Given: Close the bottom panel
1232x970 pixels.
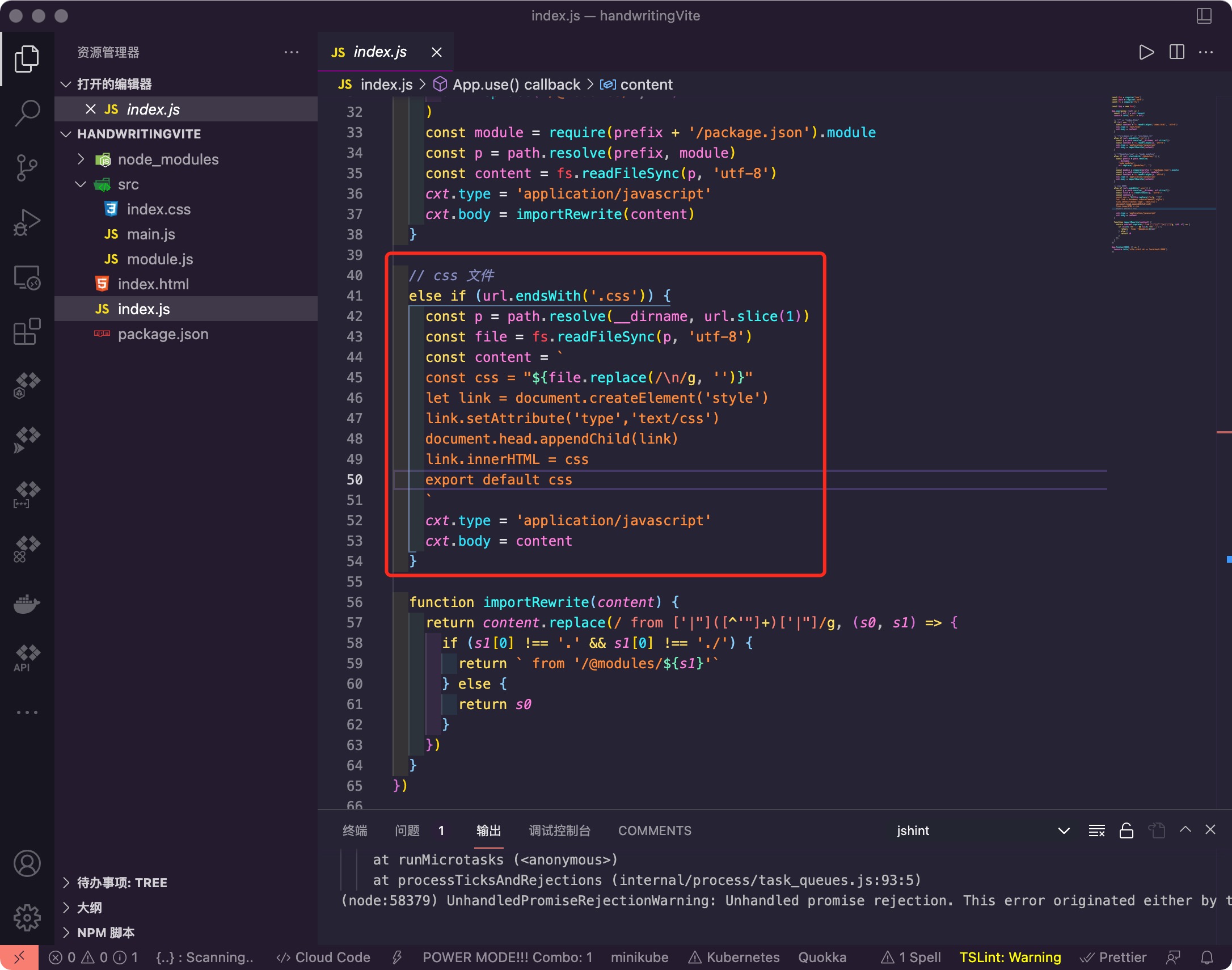Looking at the screenshot, I should point(1210,830).
